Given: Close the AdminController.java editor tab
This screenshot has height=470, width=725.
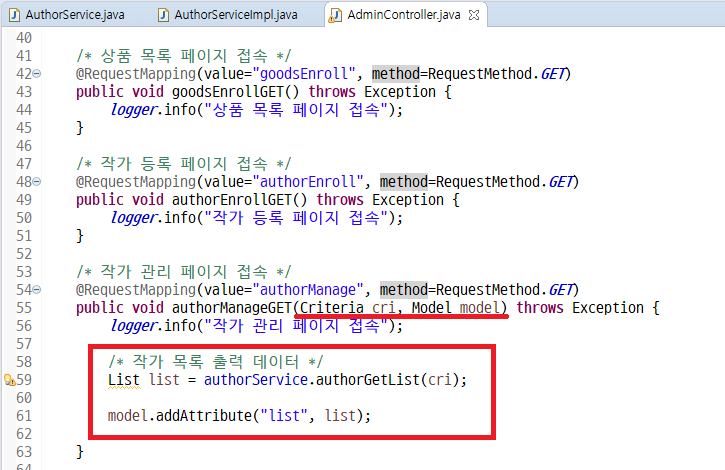Looking at the screenshot, I should (474, 15).
